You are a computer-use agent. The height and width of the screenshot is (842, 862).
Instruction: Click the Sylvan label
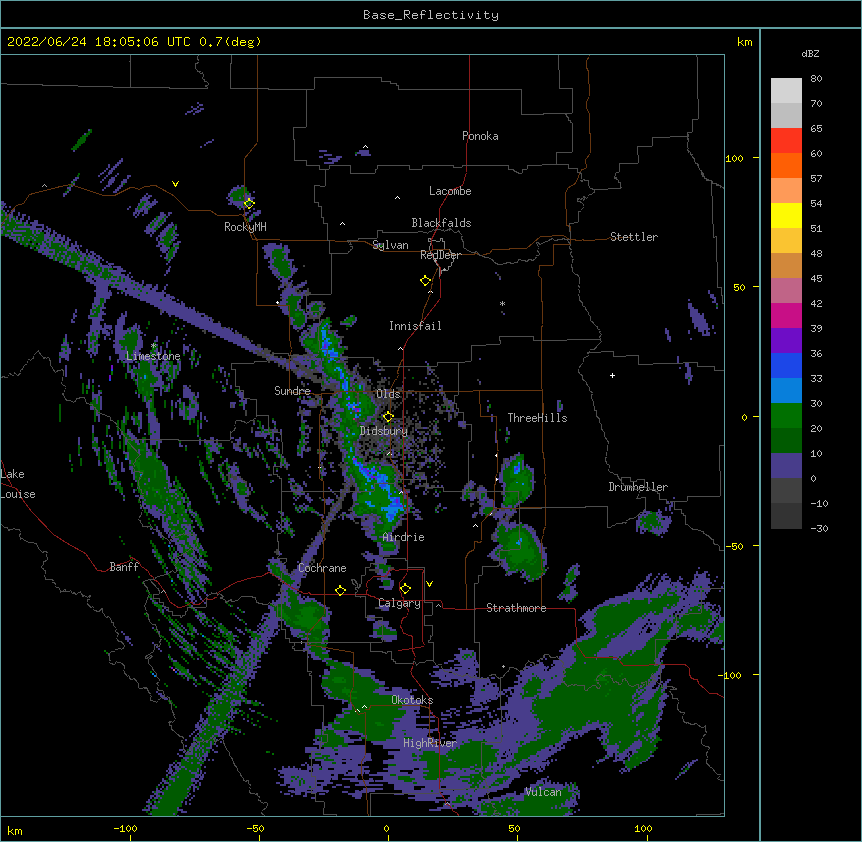coord(390,245)
